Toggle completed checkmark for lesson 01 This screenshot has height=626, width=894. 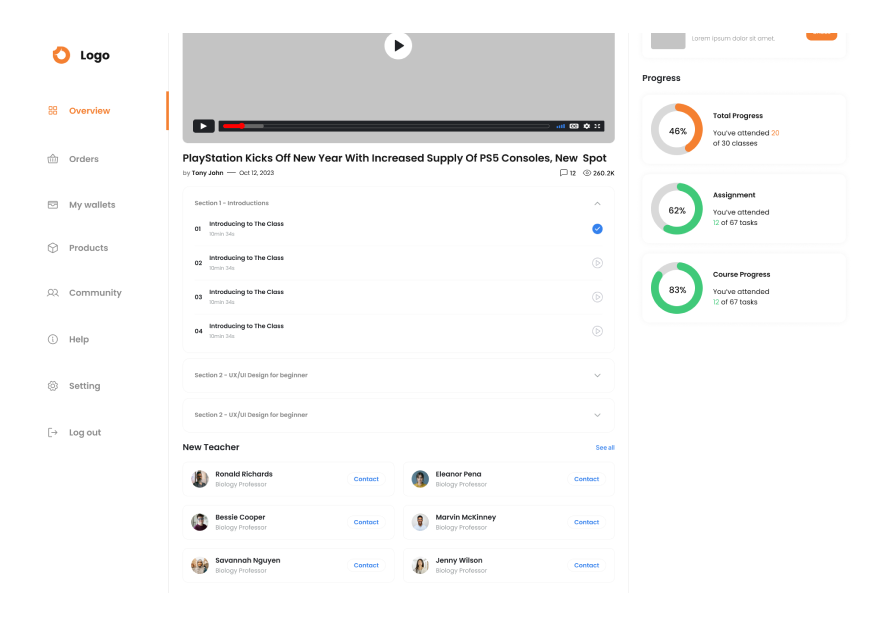pos(597,229)
